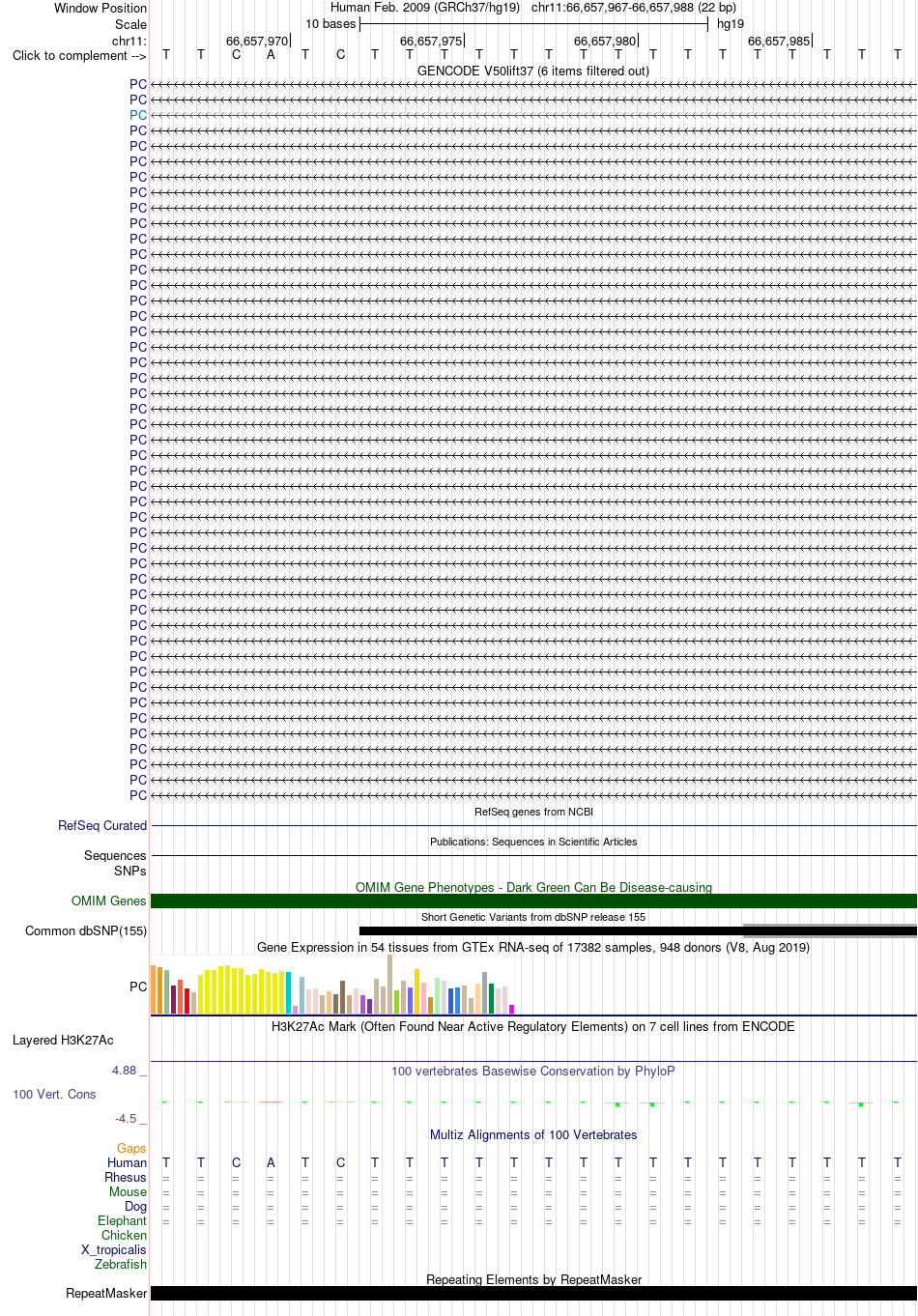The image size is (918, 1316).
Task: Open the GENCODE V50lift37 track title
Action: coord(533,71)
